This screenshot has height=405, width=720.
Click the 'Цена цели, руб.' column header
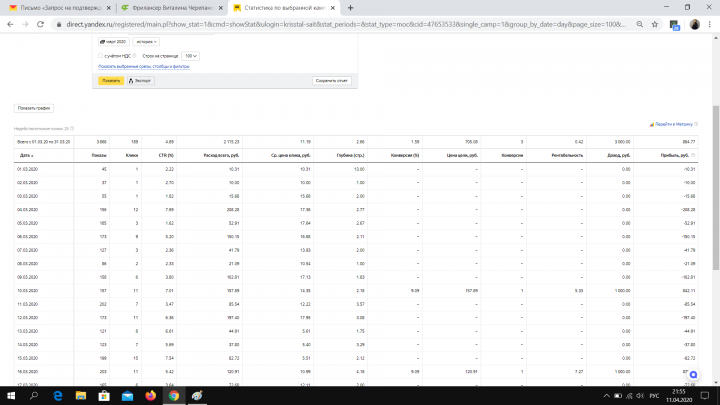[x=462, y=156]
